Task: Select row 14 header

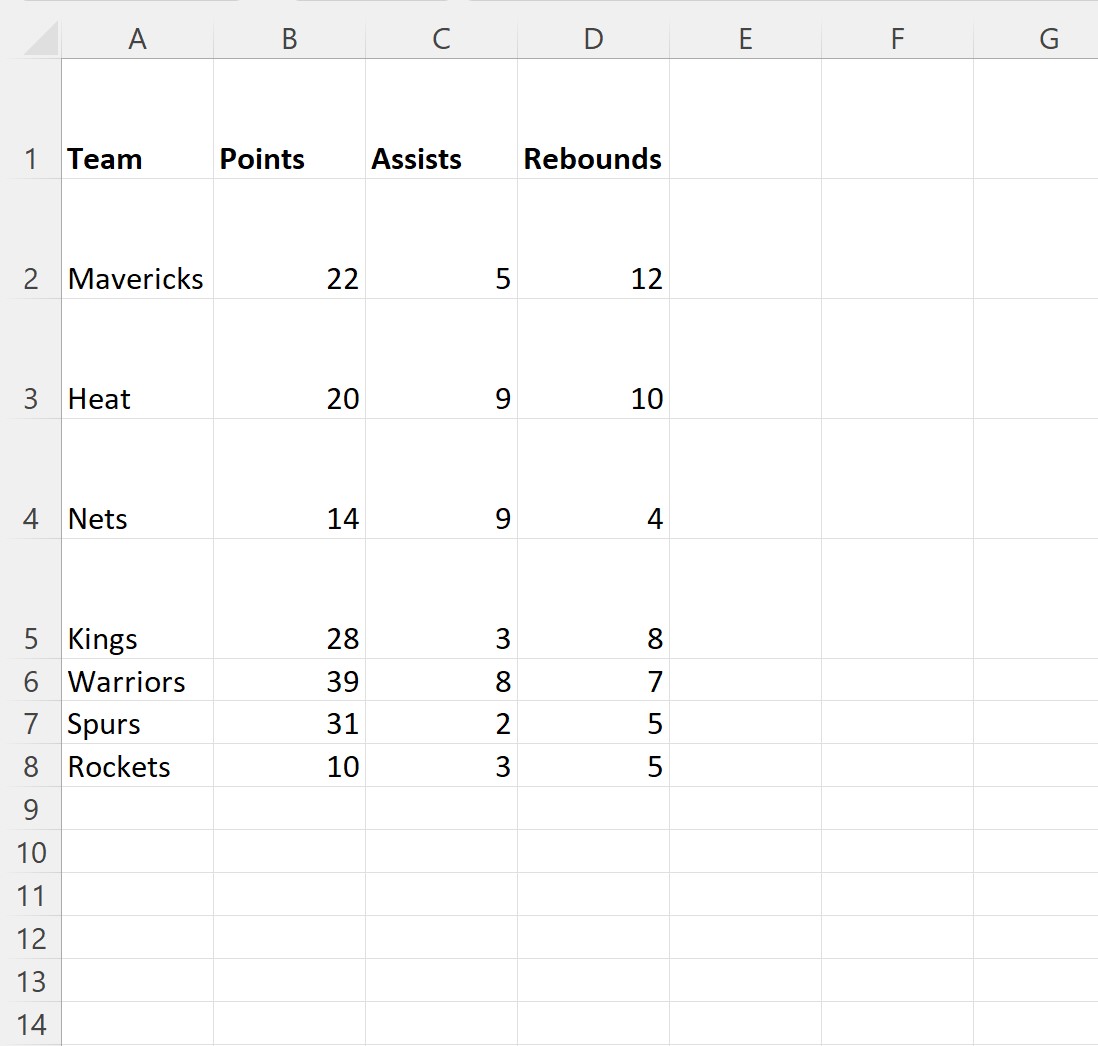Action: coord(31,1024)
